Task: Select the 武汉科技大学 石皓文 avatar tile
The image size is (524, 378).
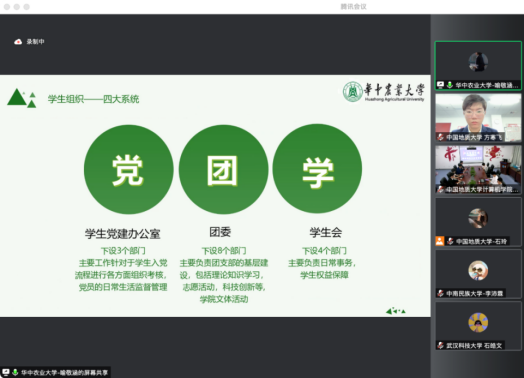Action: click(478, 326)
